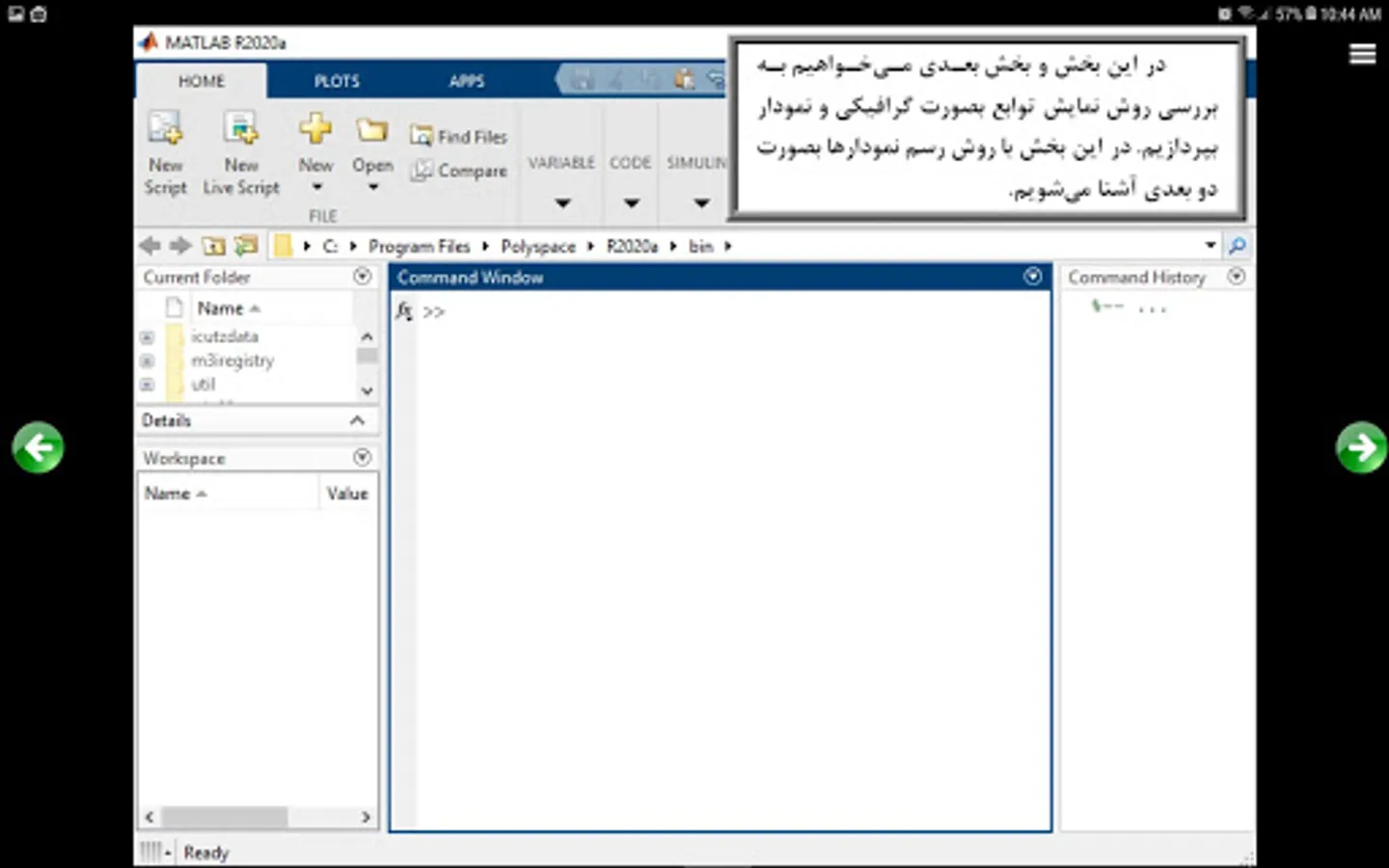Go to next slide with green right arrow

click(x=1361, y=447)
